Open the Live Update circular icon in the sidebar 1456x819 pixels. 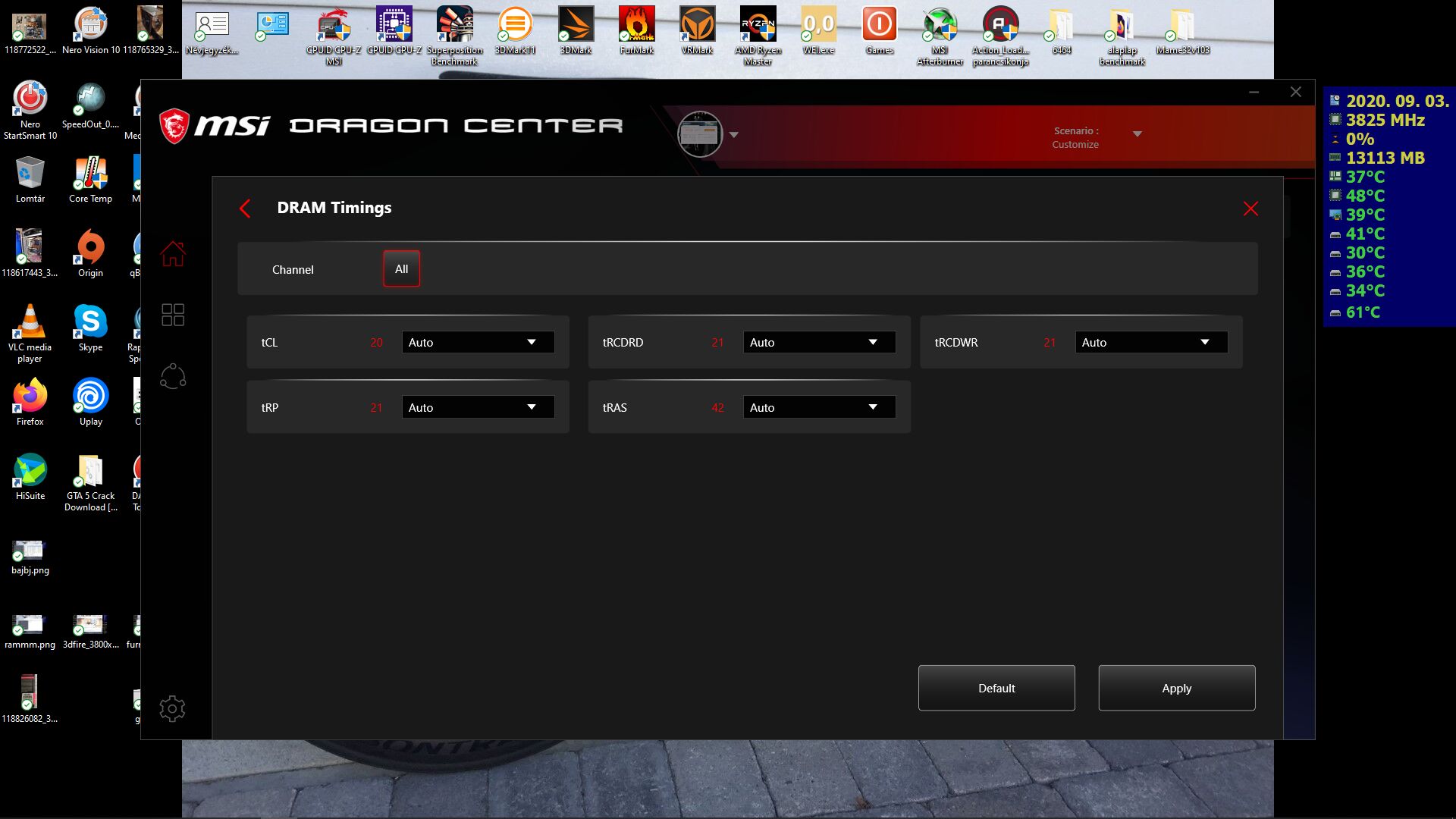(x=173, y=376)
